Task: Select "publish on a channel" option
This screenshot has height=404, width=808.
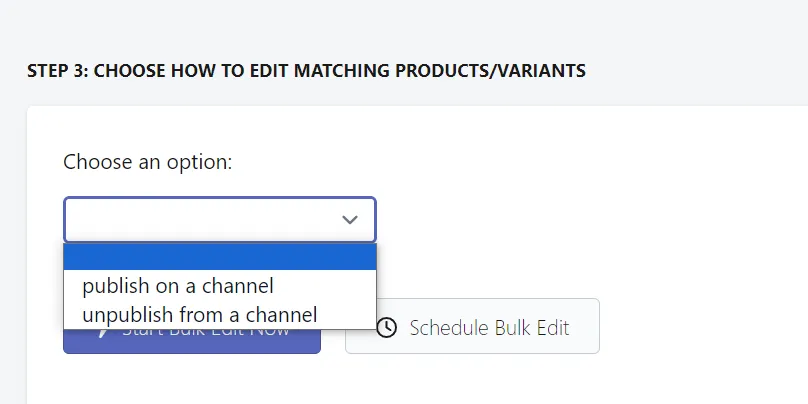Action: click(x=220, y=285)
